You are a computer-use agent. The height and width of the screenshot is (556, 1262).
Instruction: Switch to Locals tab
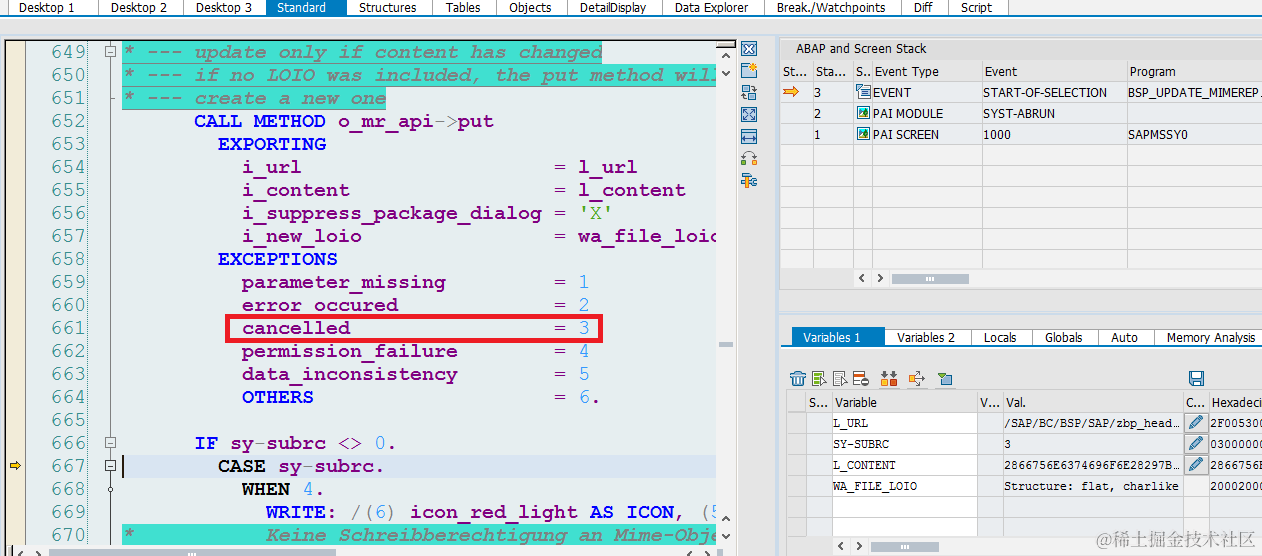tap(1000, 337)
